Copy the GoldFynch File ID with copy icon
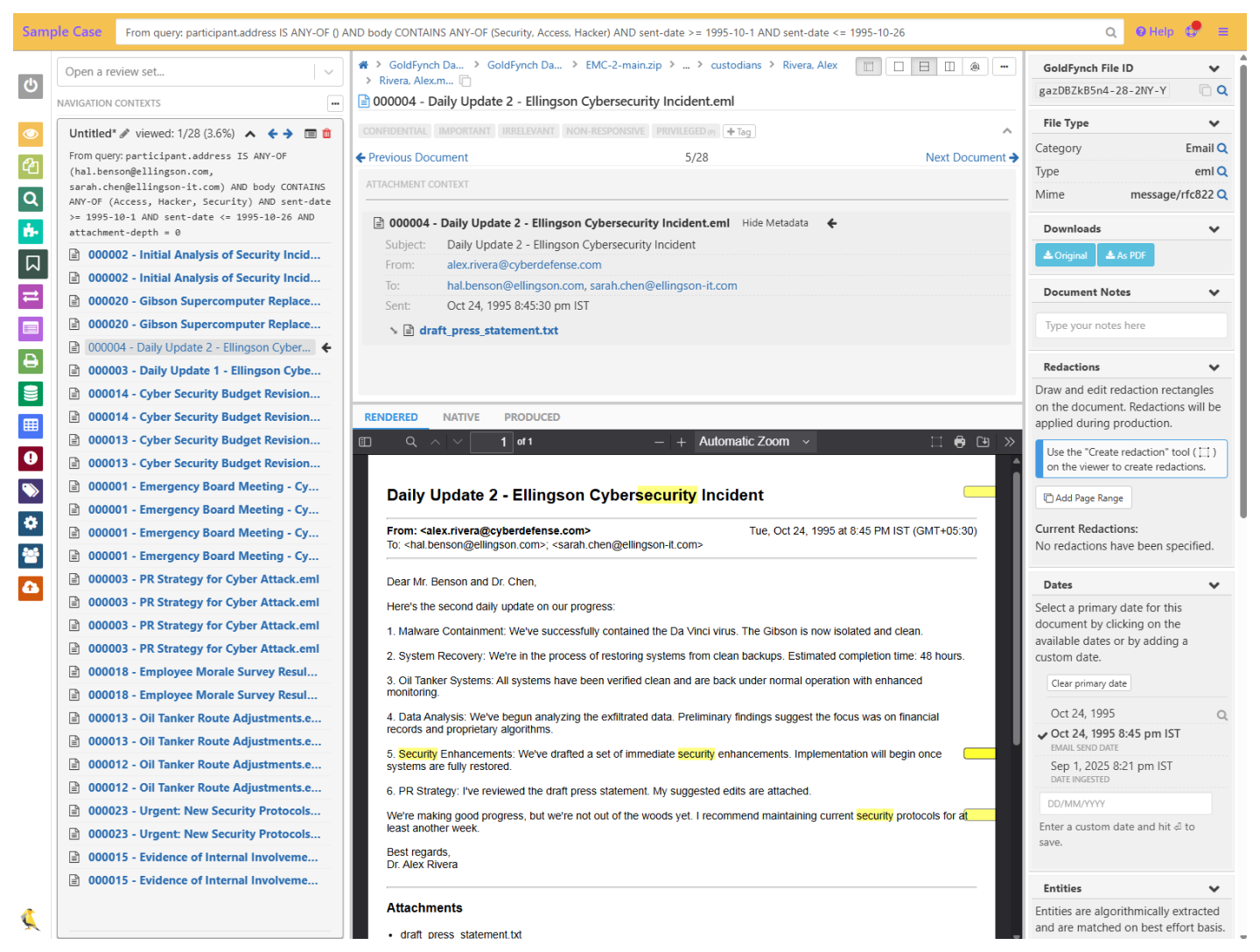 1205,91
